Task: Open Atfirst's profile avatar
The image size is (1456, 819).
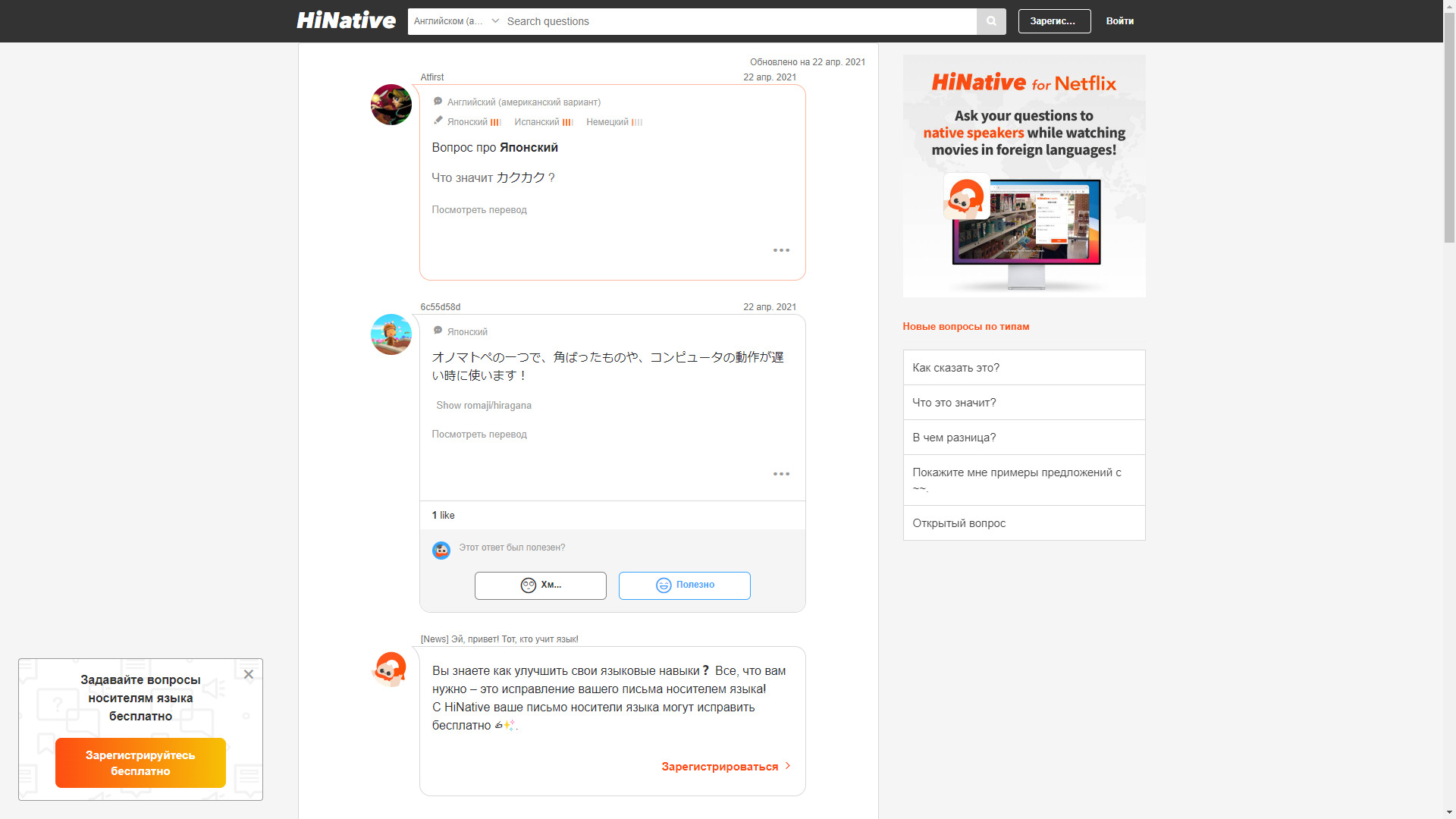Action: coord(391,105)
